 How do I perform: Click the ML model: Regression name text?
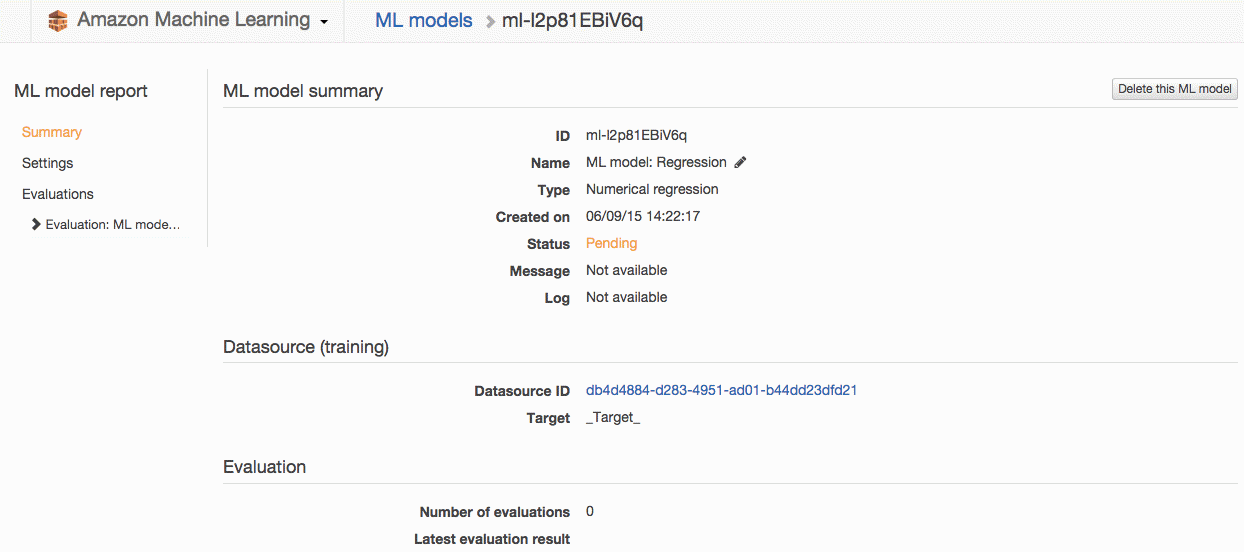(656, 162)
